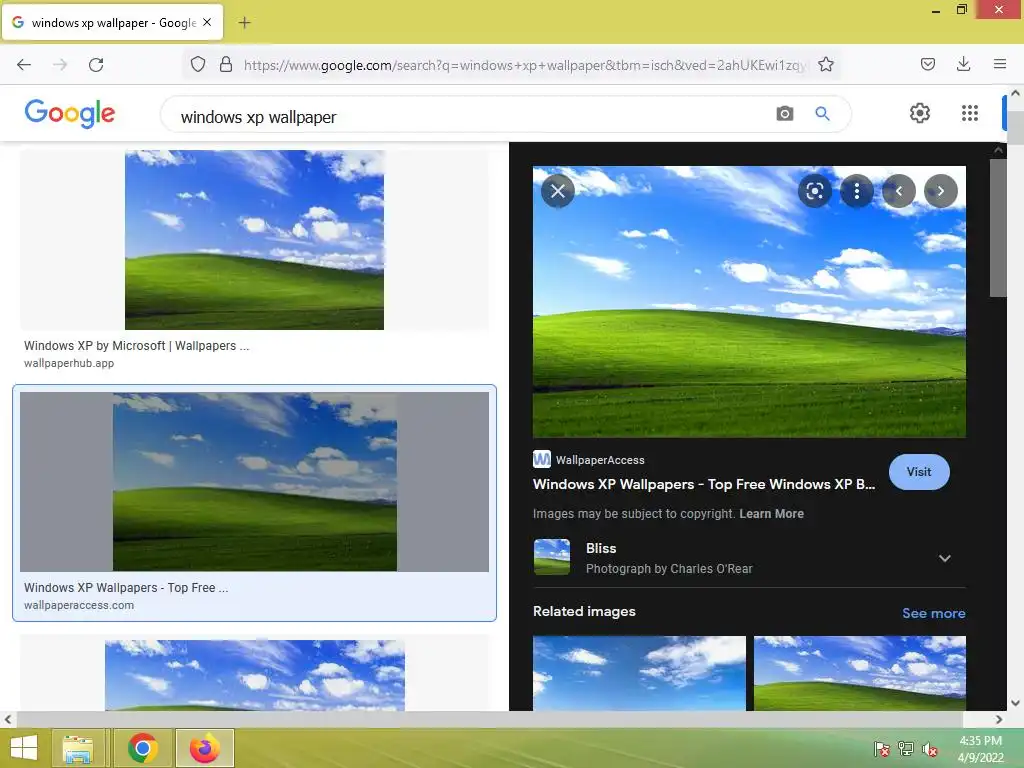Click the muted volume tray icon
Image resolution: width=1024 pixels, height=768 pixels.
point(930,749)
